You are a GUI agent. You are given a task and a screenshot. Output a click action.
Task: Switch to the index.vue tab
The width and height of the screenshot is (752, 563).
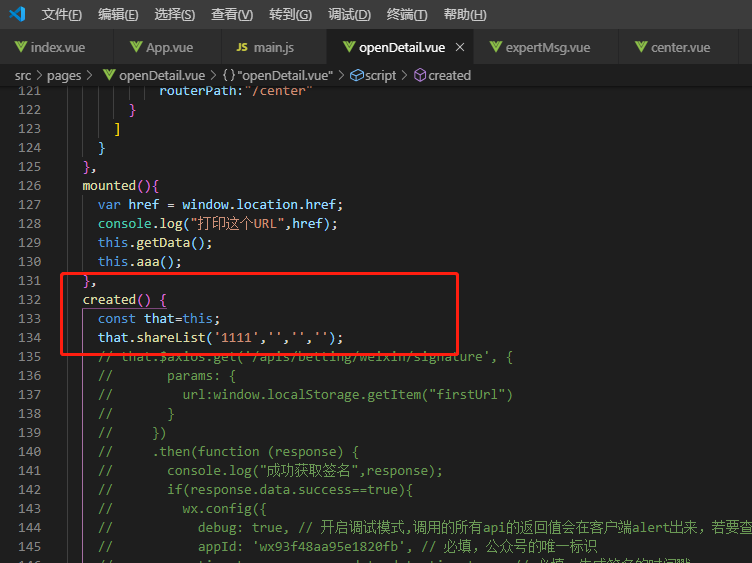coord(57,47)
